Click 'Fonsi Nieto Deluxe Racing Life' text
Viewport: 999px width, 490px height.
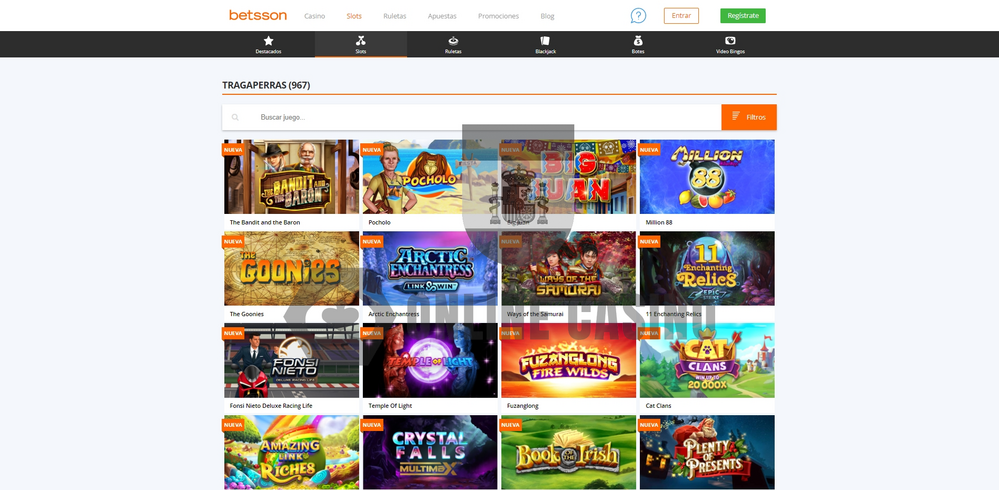tap(271, 406)
